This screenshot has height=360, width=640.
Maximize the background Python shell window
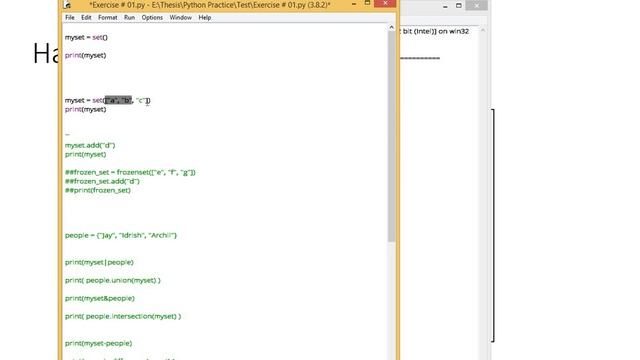pyautogui.click(x=459, y=6)
